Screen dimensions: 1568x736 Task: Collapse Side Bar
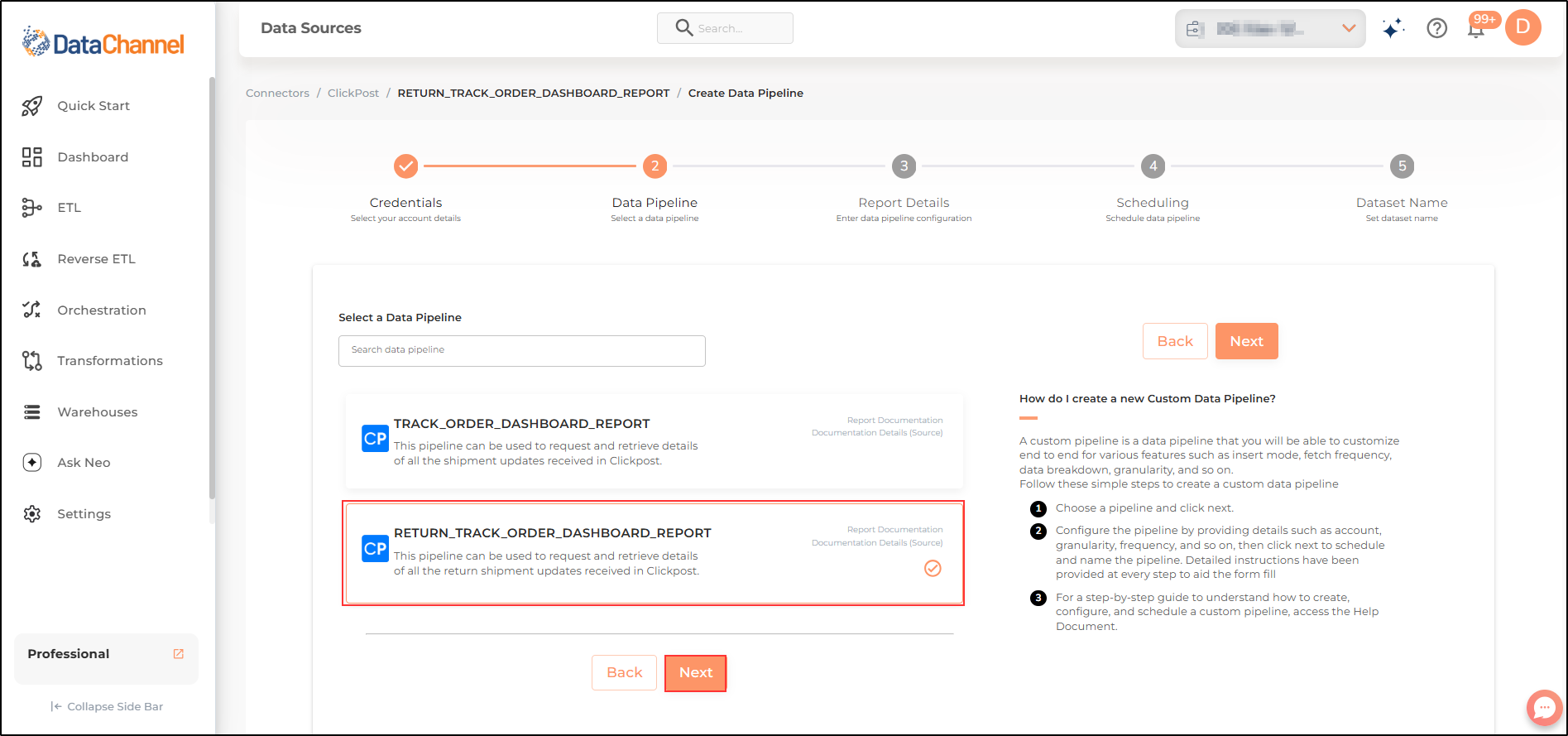107,706
